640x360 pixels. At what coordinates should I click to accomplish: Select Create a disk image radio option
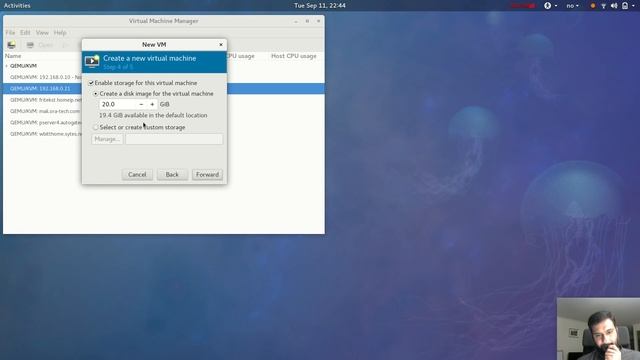coord(96,94)
